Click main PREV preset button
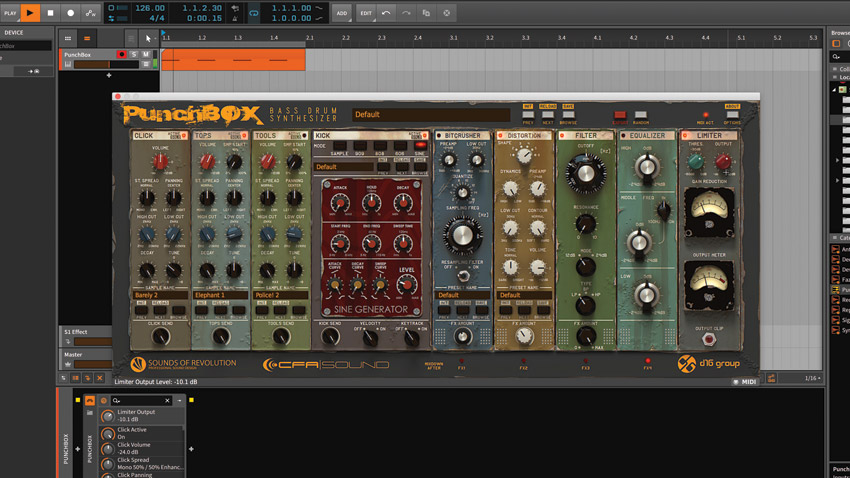This screenshot has height=478, width=850. [x=528, y=115]
